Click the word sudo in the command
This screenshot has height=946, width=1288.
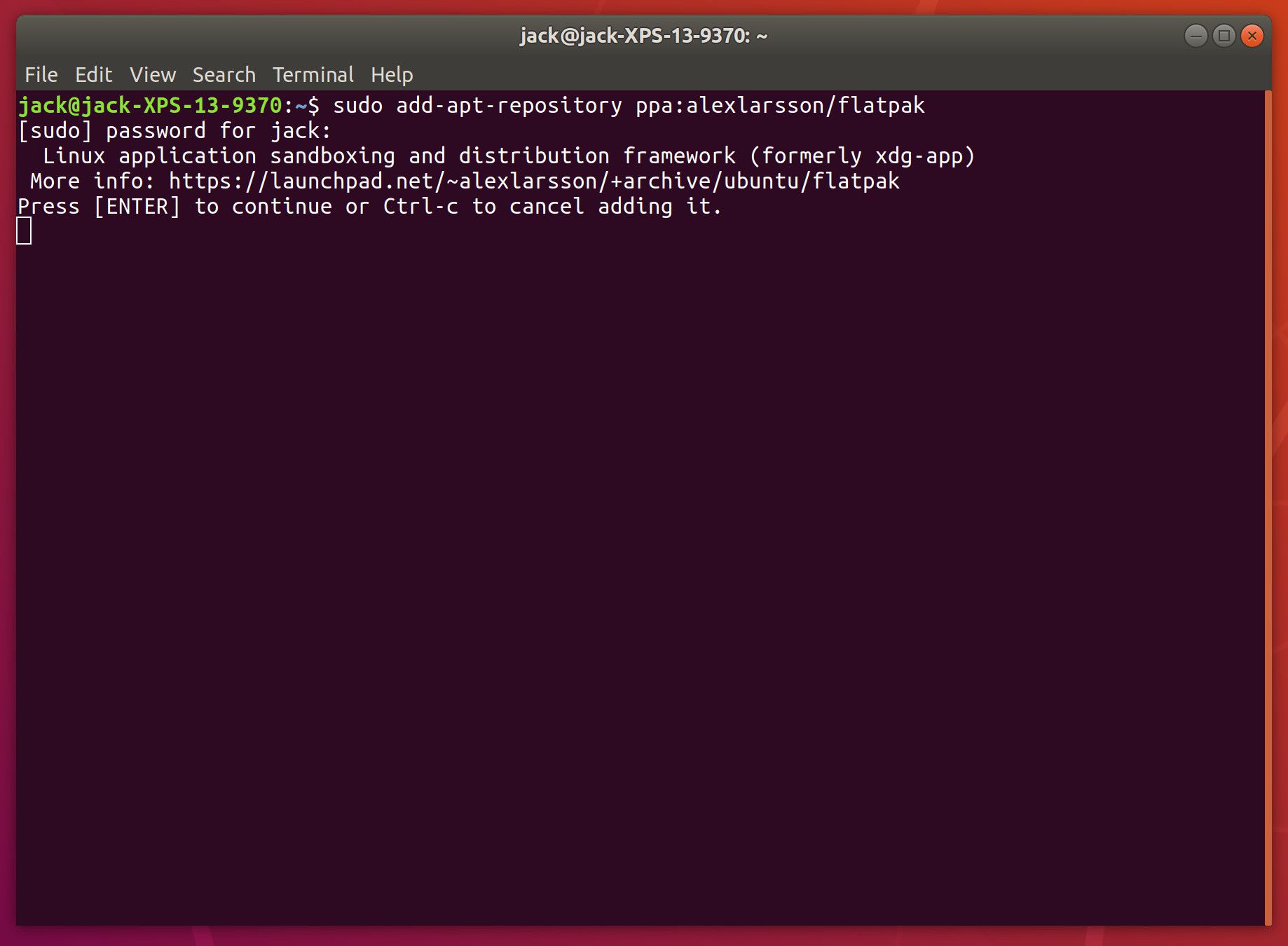tap(357, 105)
